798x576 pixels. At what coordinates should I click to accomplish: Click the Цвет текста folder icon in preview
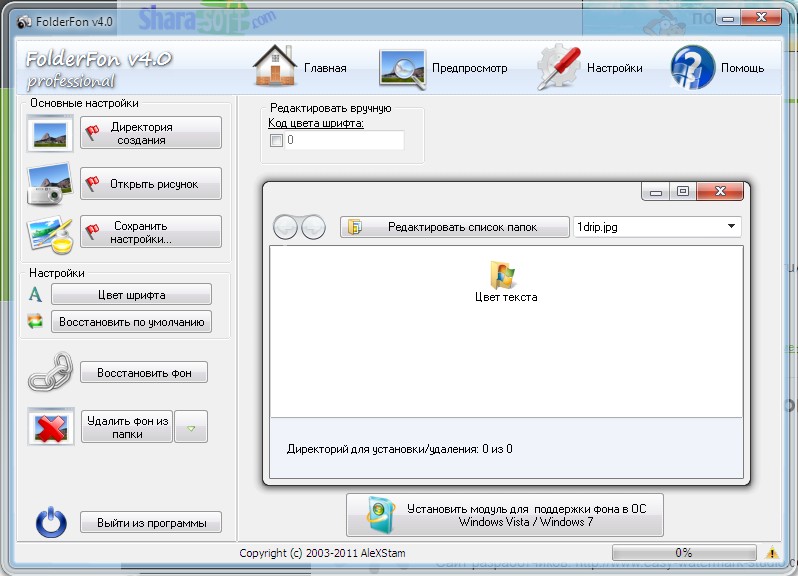(x=503, y=275)
